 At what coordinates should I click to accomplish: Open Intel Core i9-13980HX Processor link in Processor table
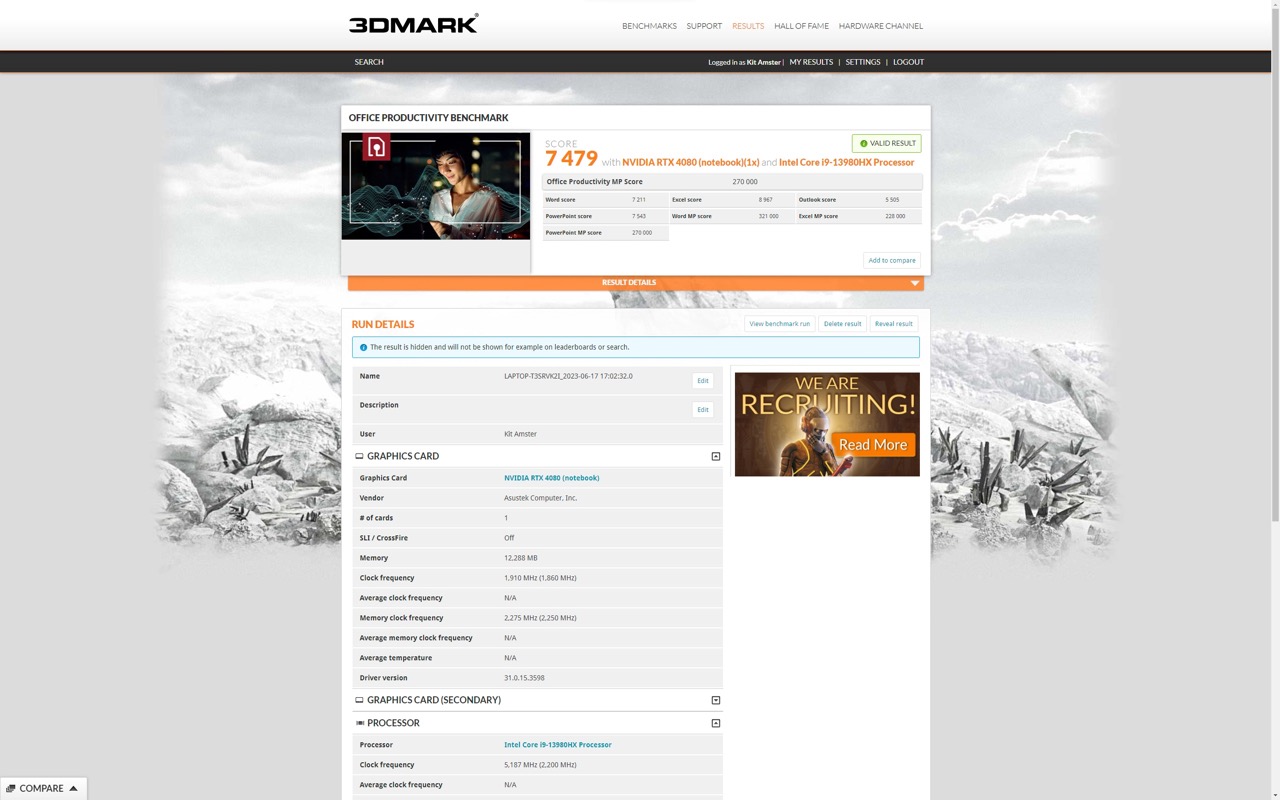click(x=558, y=745)
